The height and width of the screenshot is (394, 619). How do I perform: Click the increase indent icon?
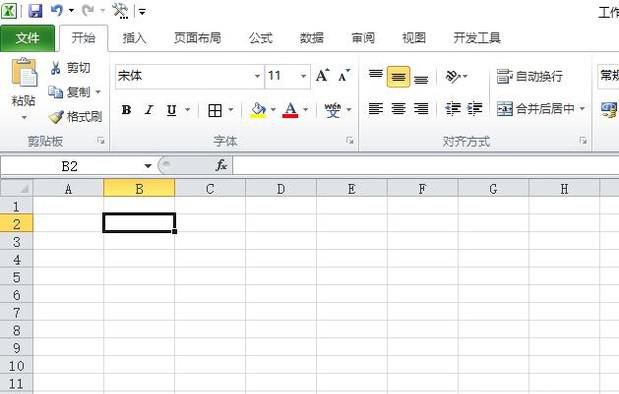pyautogui.click(x=475, y=108)
